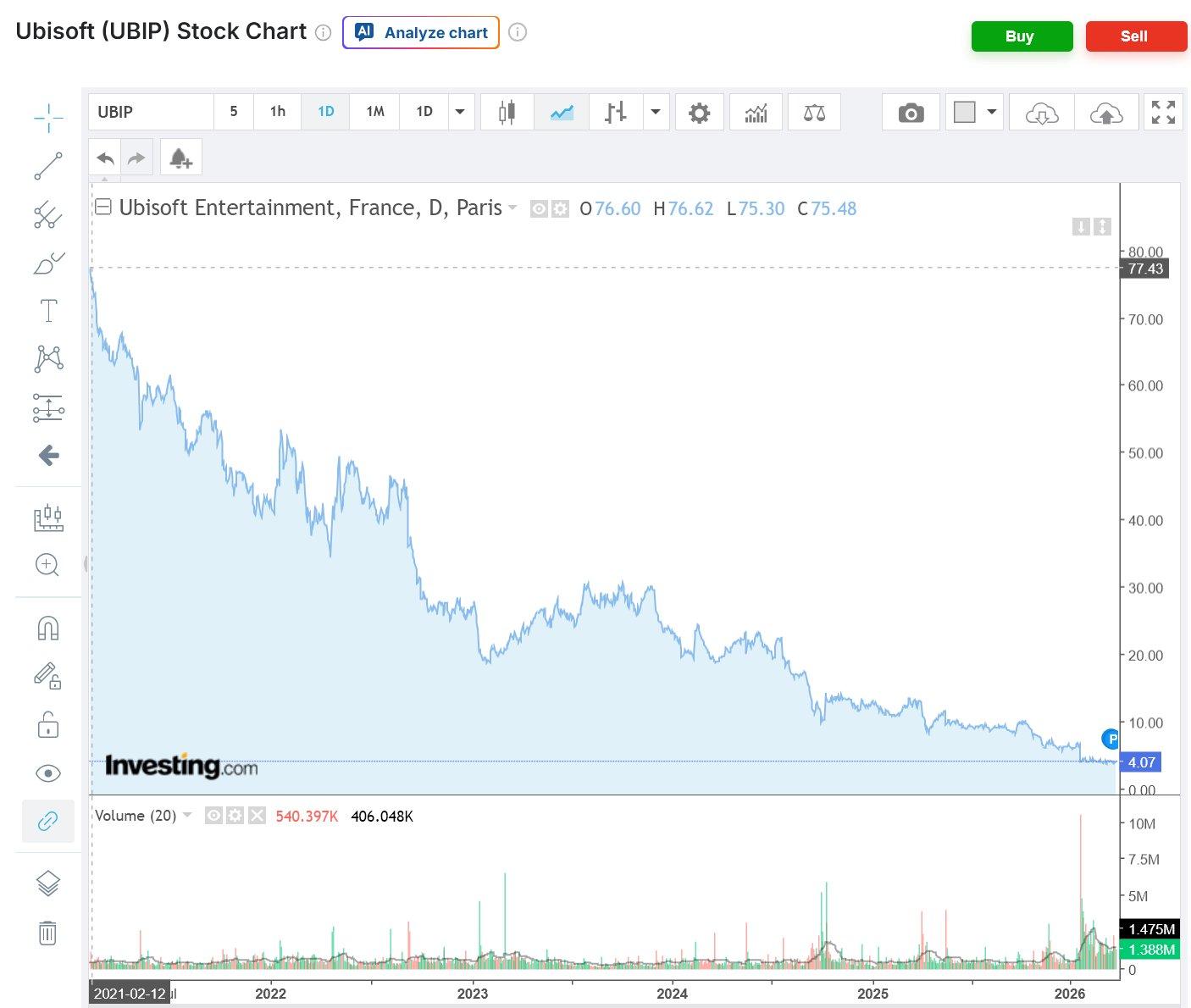Activate the zoom in tool
Screen dimensions: 1191x1008
coord(48,565)
